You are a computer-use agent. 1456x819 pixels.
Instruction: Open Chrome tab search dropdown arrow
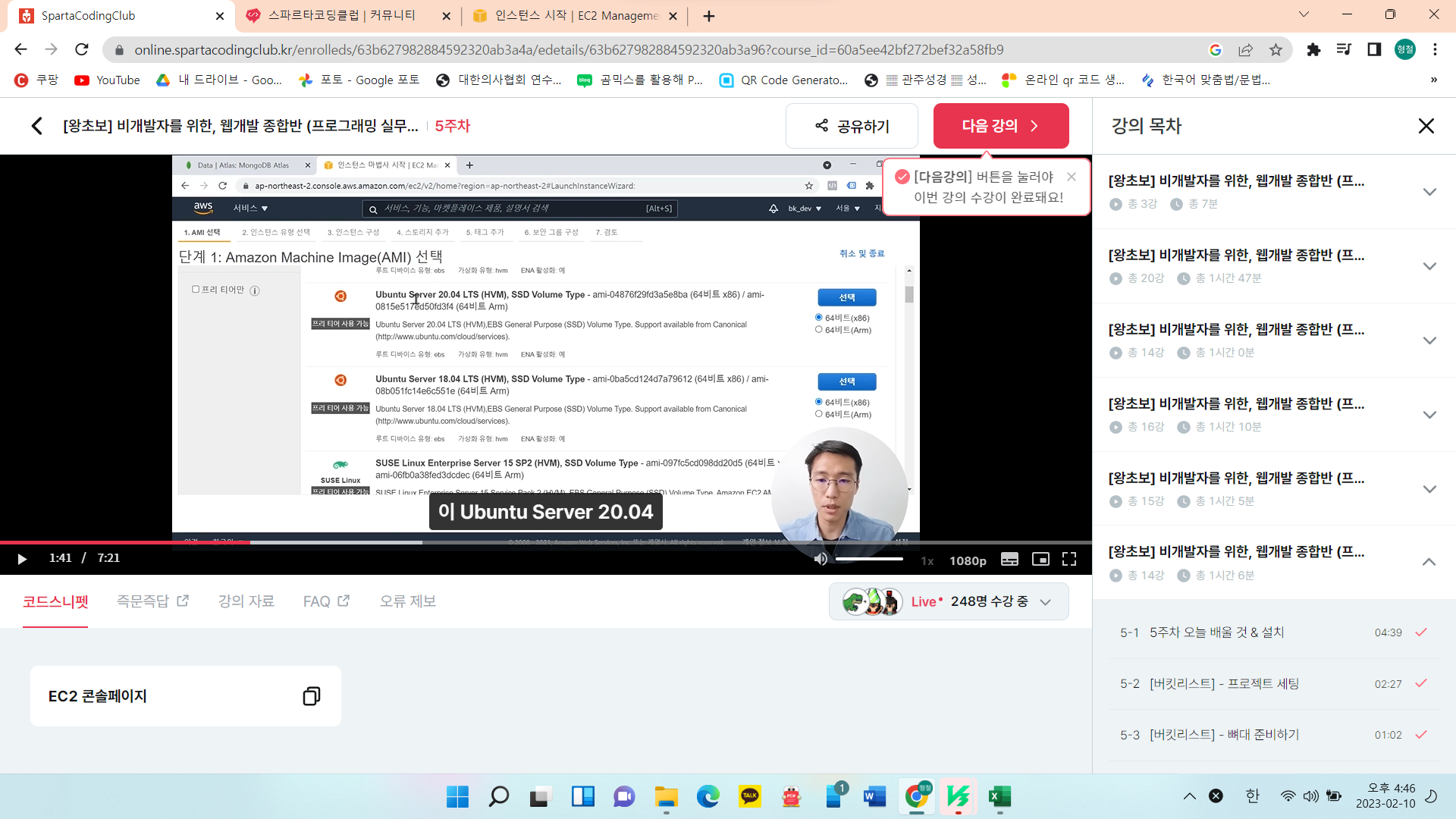click(x=1304, y=14)
